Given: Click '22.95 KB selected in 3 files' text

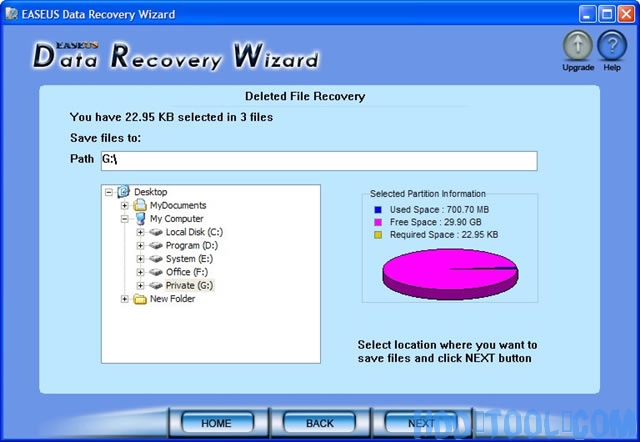Looking at the screenshot, I should (199, 117).
